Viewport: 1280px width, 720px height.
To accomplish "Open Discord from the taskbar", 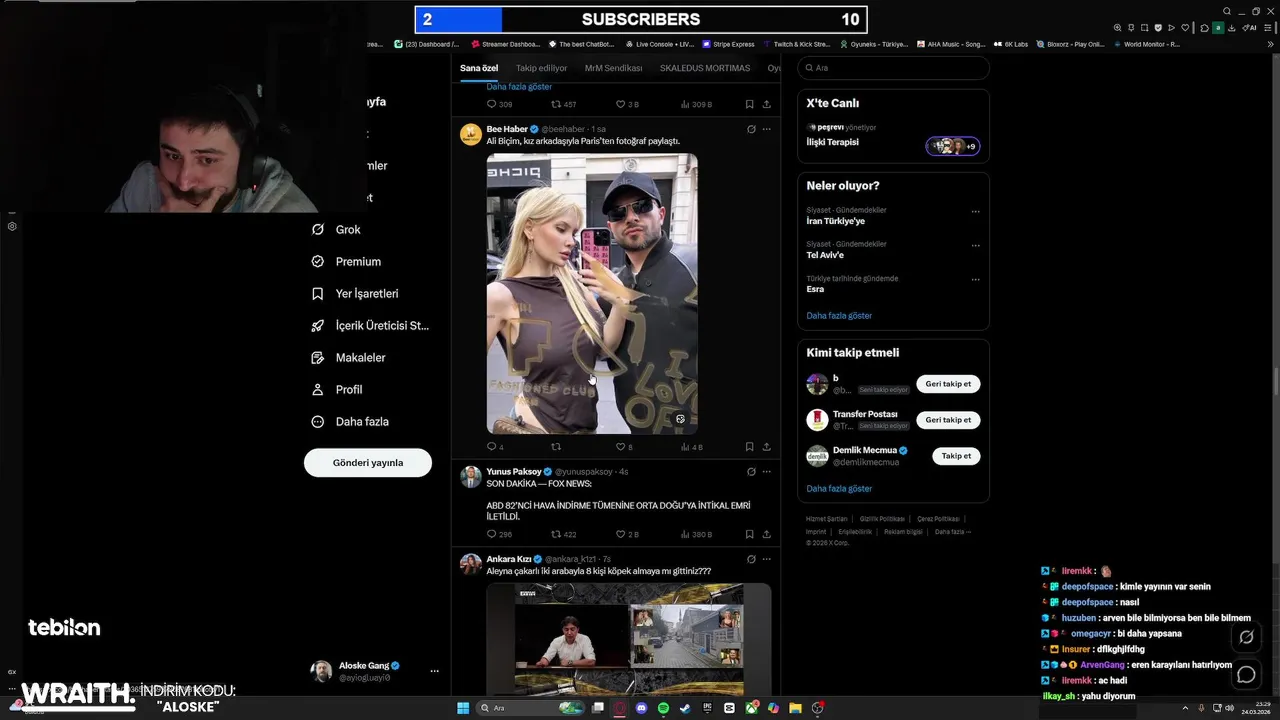I will (641, 708).
